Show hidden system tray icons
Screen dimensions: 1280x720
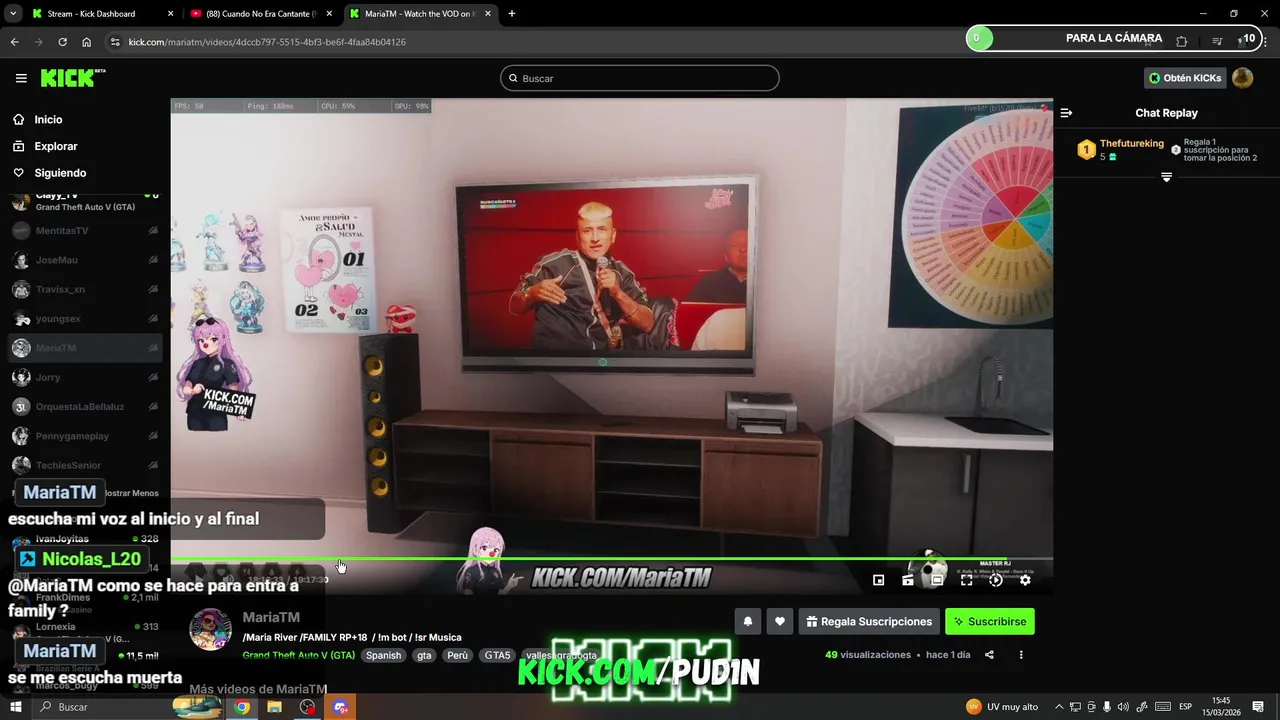pyautogui.click(x=1059, y=707)
